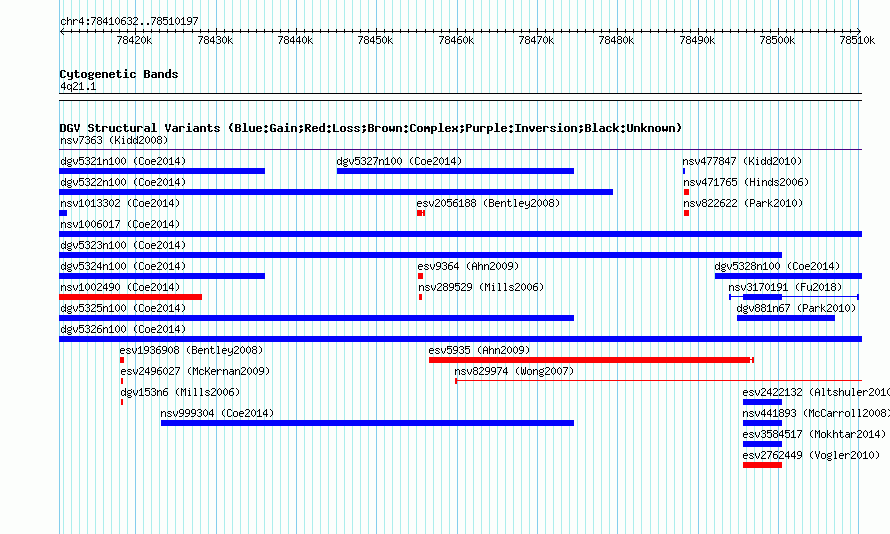Click the esv5935 (Ahn2009) text label
Viewport: 890px width, 534px height.
pyautogui.click(x=479, y=350)
